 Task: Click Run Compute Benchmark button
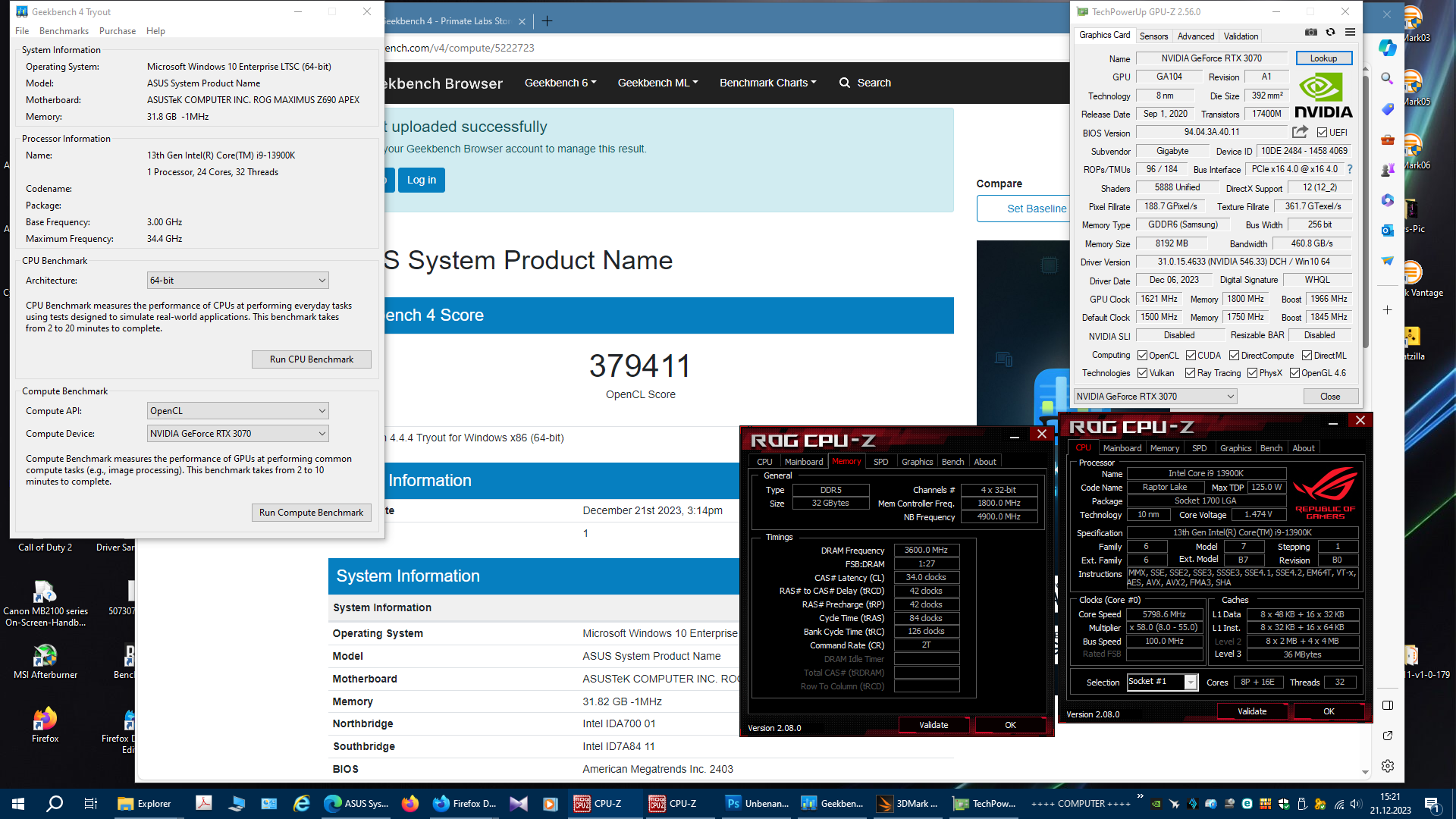pos(311,513)
